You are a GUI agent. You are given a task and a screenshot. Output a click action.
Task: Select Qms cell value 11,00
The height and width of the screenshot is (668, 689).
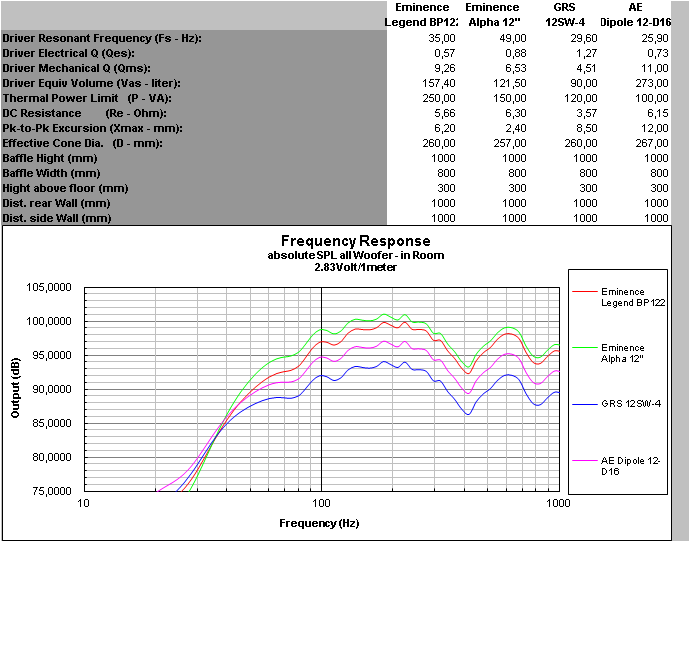[x=655, y=68]
